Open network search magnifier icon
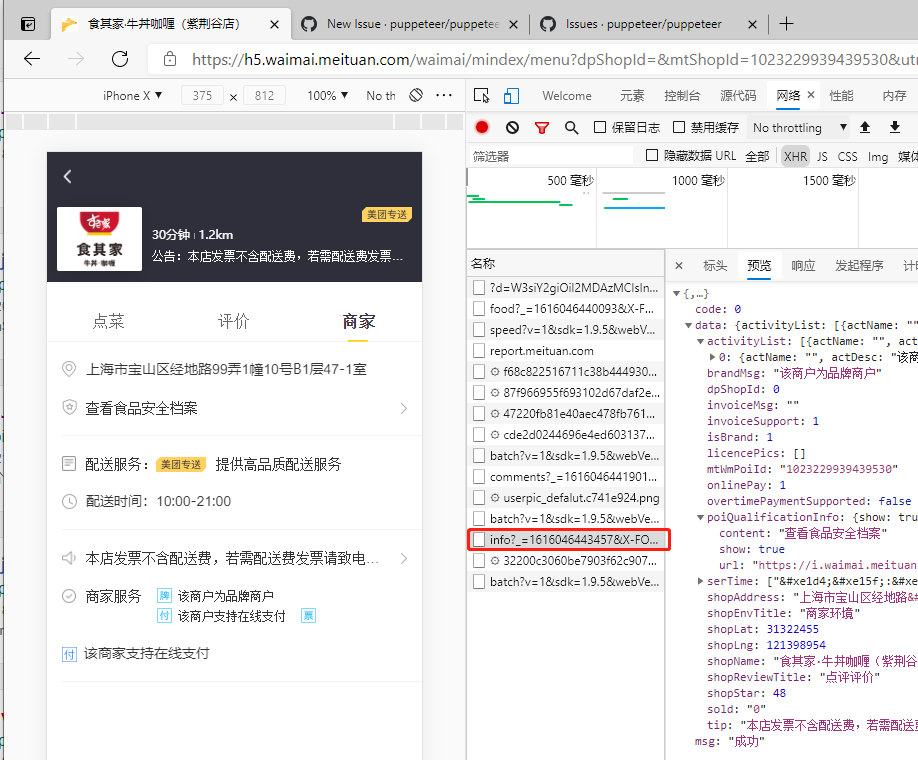The width and height of the screenshot is (918, 760). (x=571, y=127)
